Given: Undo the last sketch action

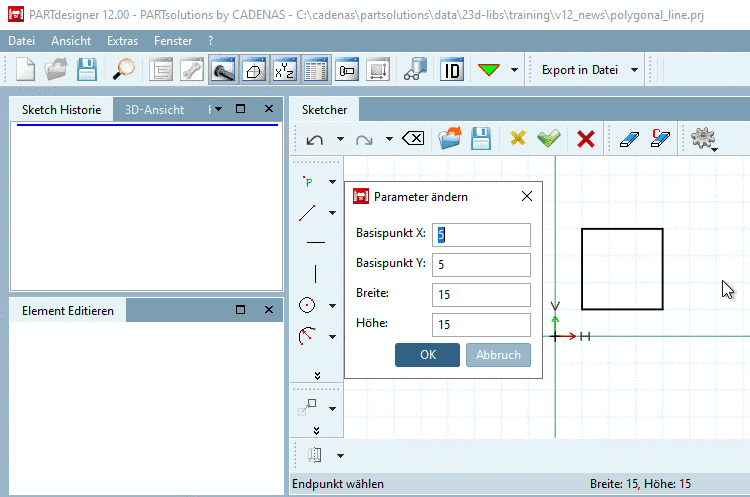Looking at the screenshot, I should click(x=315, y=139).
